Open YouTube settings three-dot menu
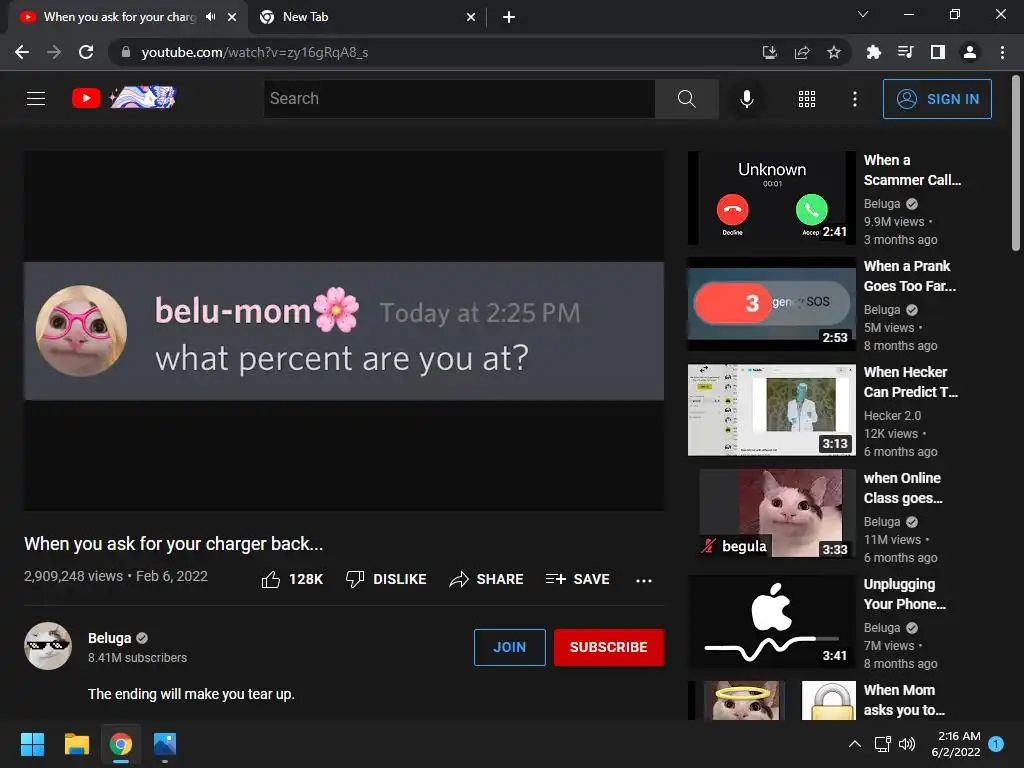The width and height of the screenshot is (1024, 768). (854, 99)
